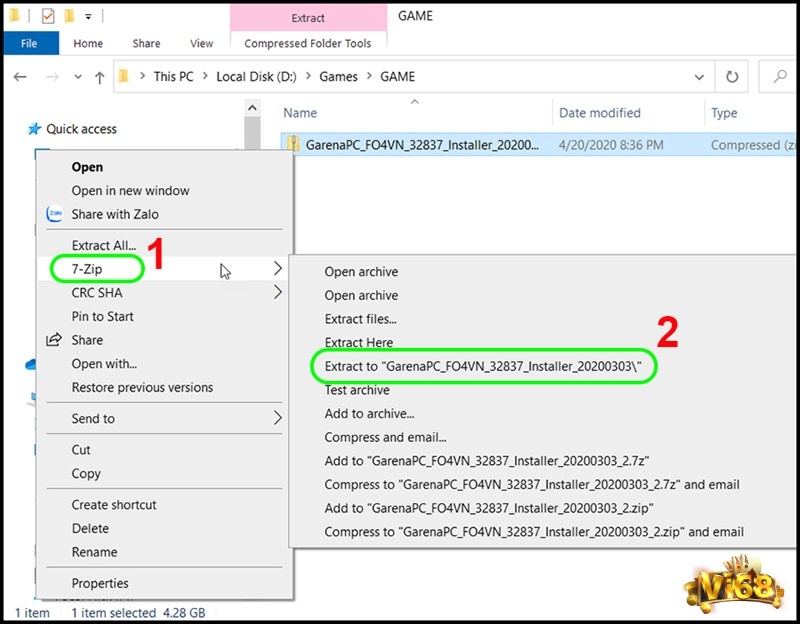Viewport: 800px width, 624px height.
Task: Click the Properties checkmark icon in title bar
Action: (x=47, y=16)
